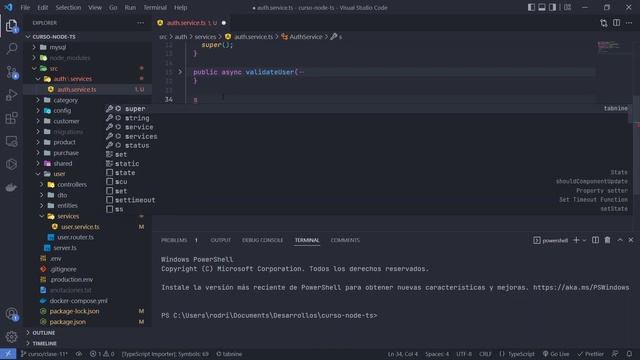Viewport: 640px width, 360px height.
Task: Click the compare changes icon in editor toolbar
Action: 604,23
